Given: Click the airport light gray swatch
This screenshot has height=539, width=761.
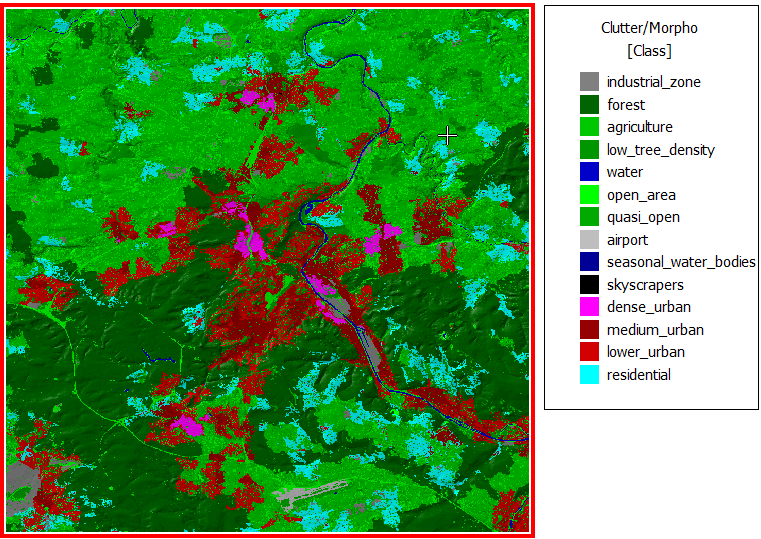Looking at the screenshot, I should [x=589, y=240].
